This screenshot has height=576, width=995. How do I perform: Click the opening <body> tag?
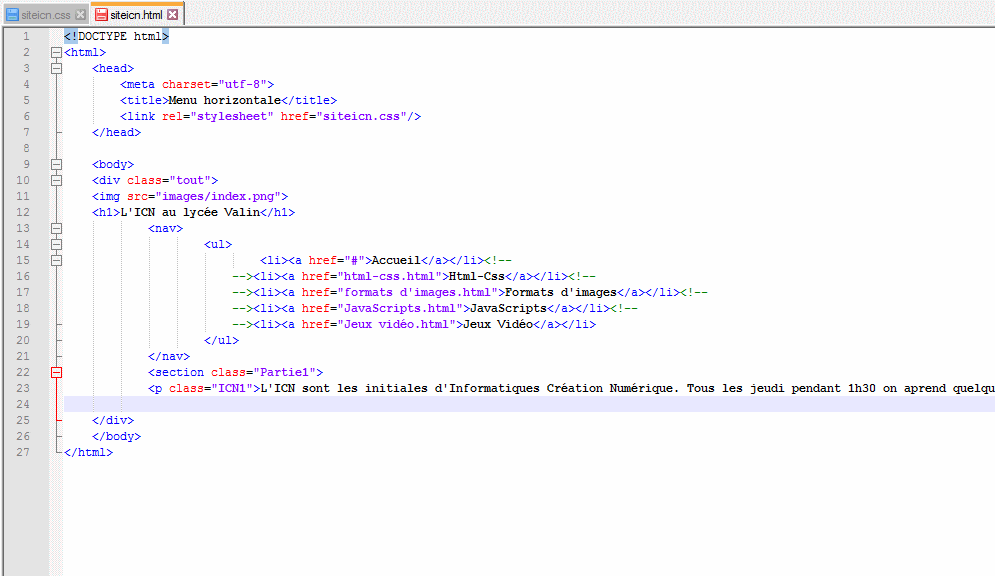click(113, 164)
